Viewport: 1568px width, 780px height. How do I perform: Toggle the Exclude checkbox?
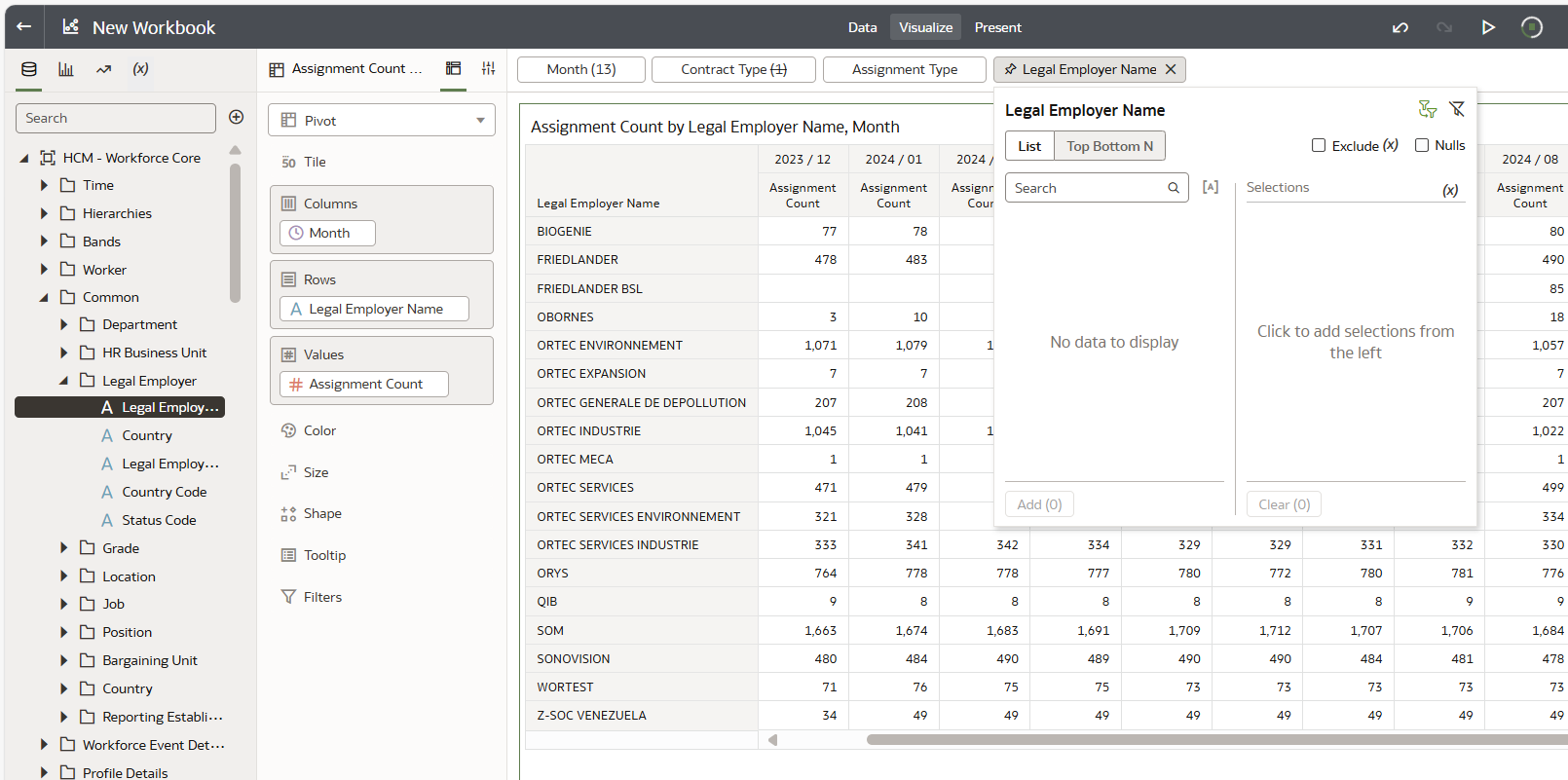1319,145
